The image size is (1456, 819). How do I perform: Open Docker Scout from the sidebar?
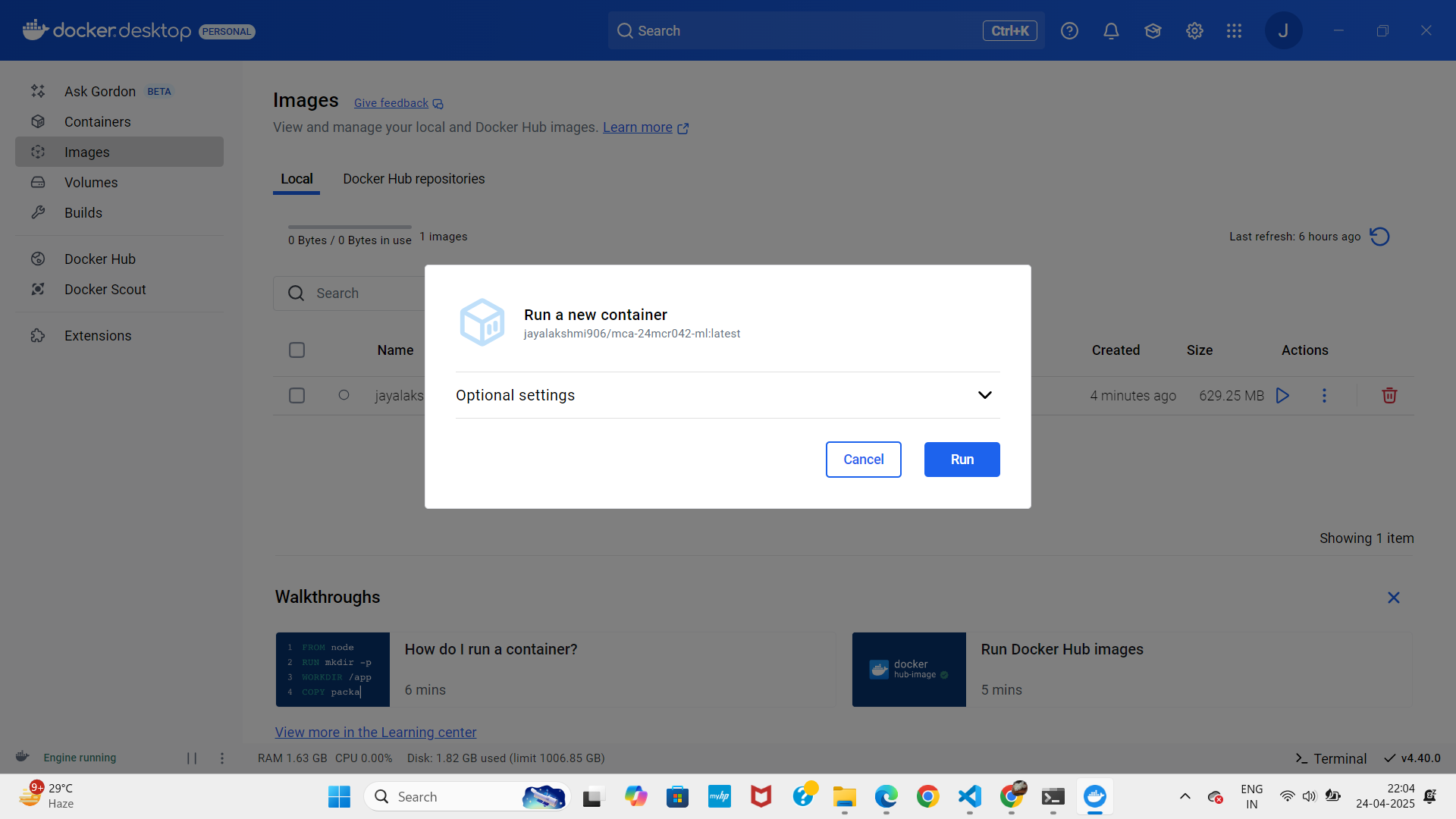pos(119,289)
